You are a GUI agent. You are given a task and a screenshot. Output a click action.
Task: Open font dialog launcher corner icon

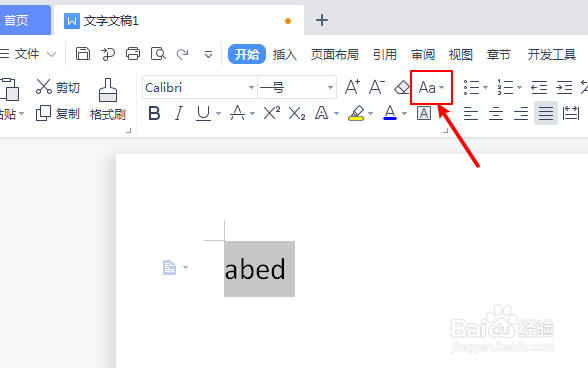(446, 131)
